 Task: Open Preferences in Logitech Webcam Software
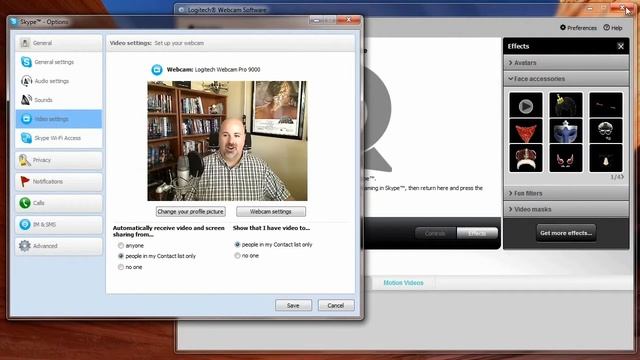[578, 28]
